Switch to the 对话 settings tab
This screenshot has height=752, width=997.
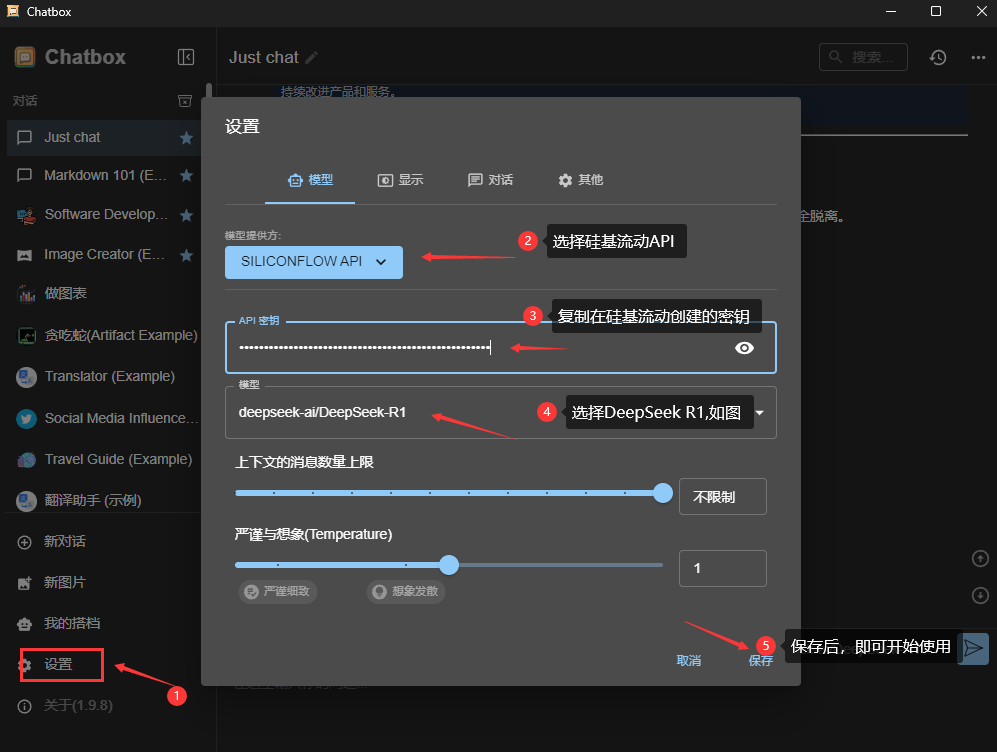coord(490,180)
